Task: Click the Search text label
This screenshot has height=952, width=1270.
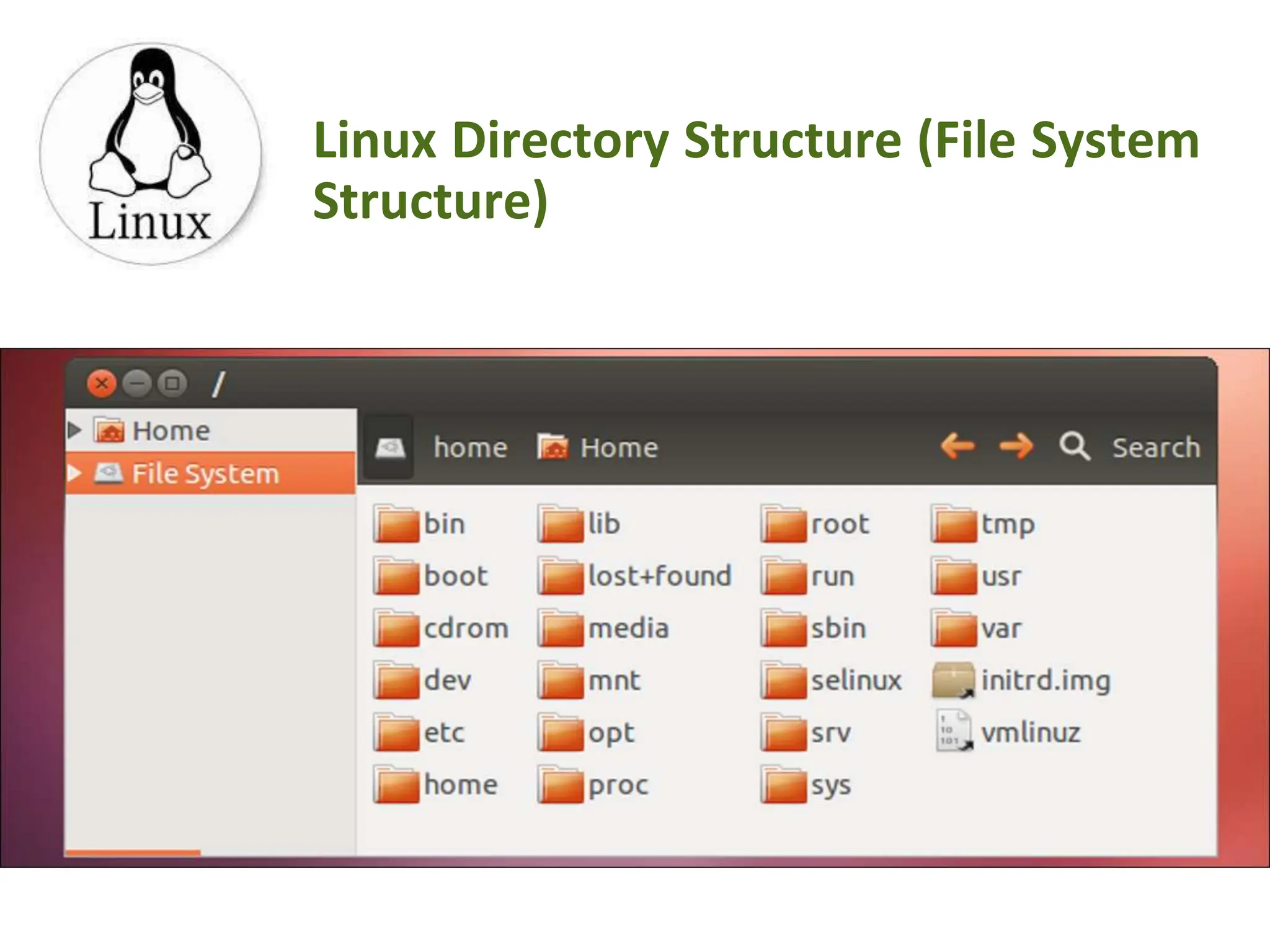Action: point(1156,447)
